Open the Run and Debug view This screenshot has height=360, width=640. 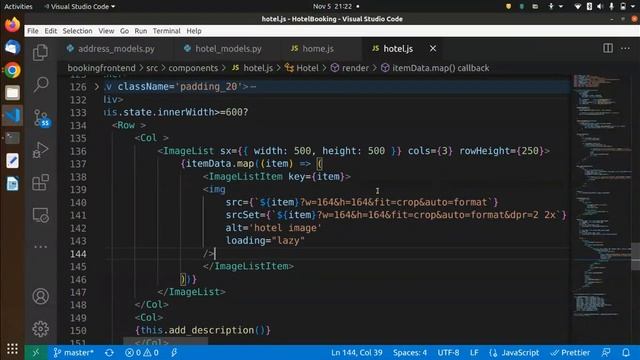coord(40,150)
